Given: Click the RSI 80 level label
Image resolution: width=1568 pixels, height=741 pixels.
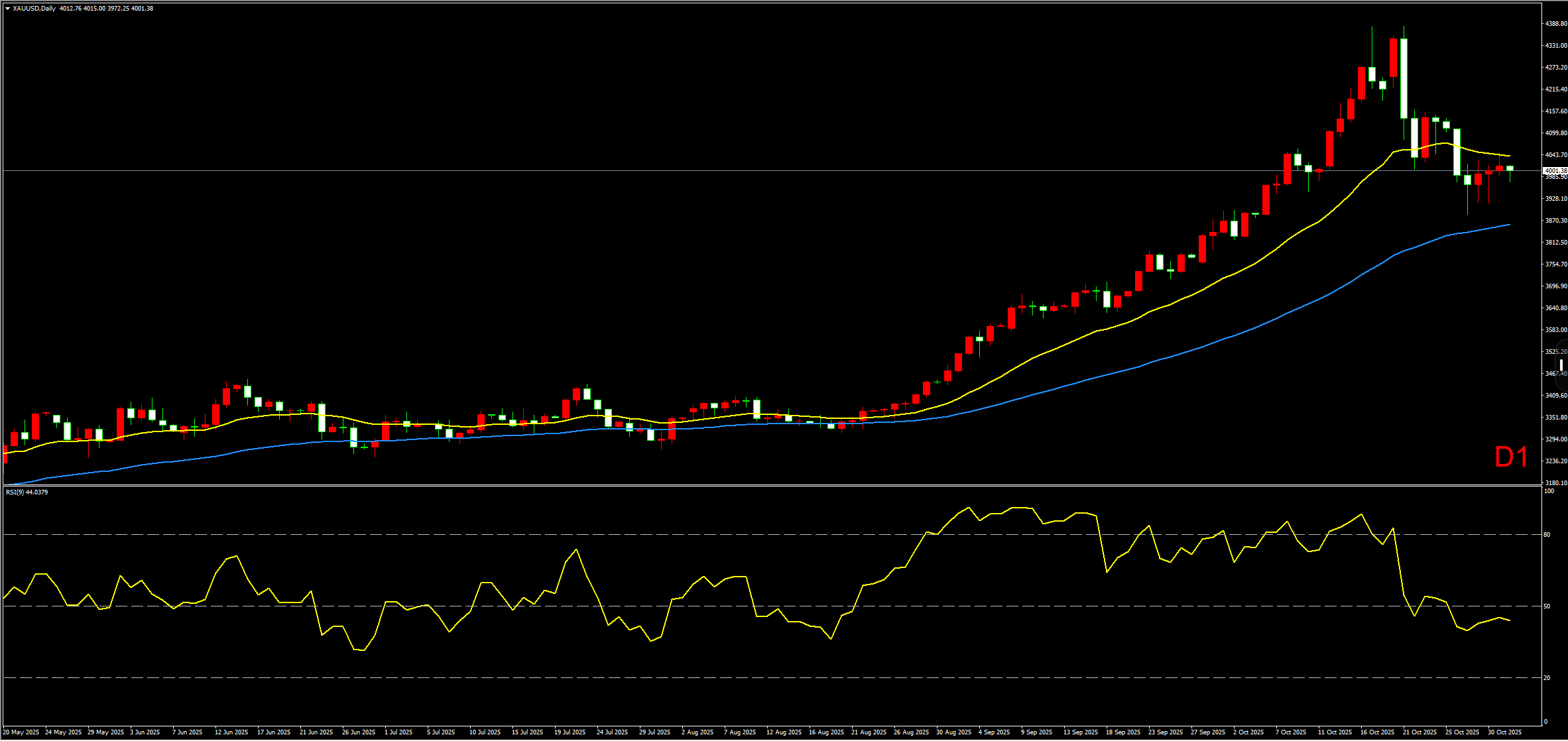Looking at the screenshot, I should pos(1547,535).
